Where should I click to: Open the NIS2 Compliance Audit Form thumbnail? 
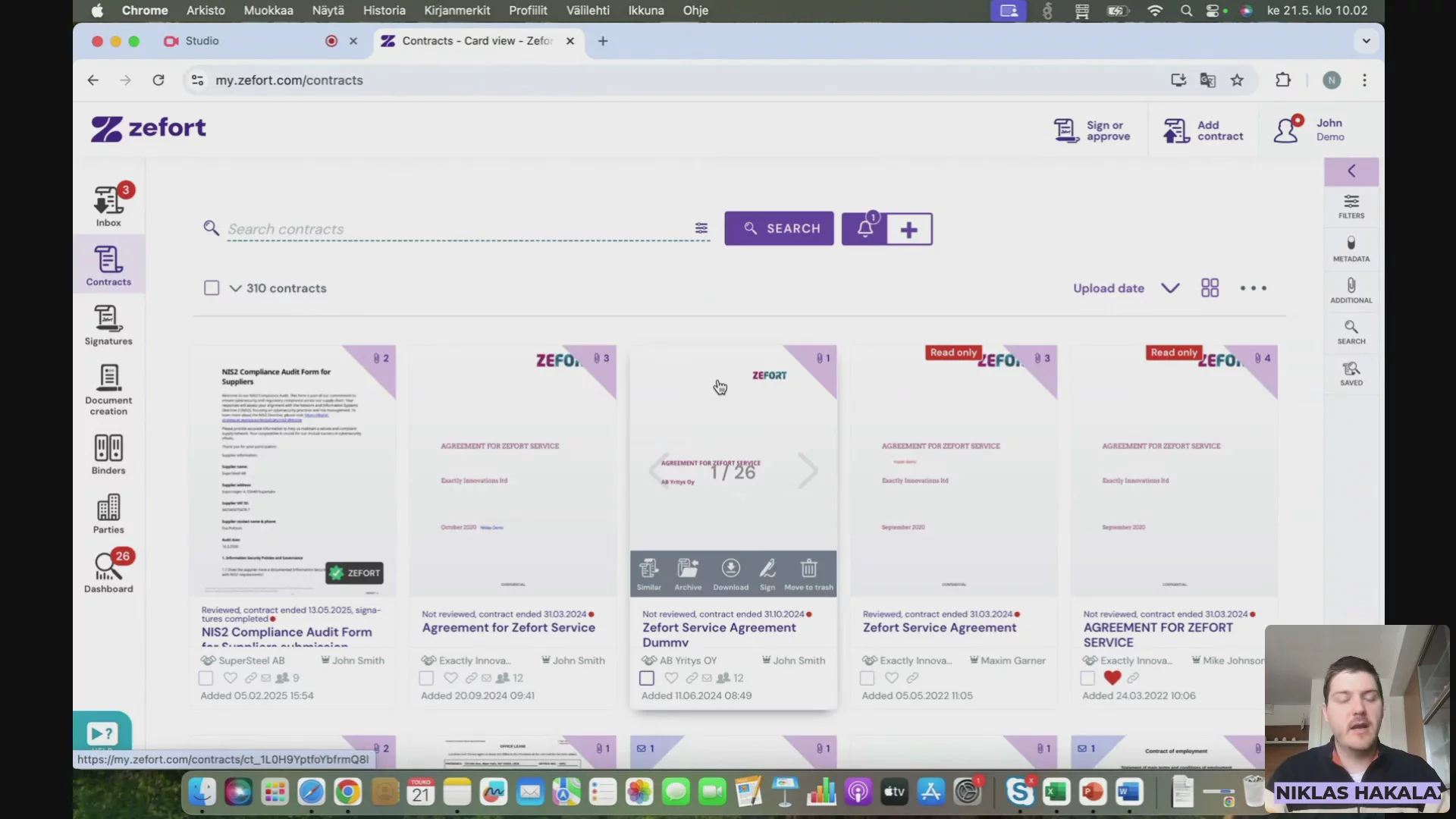[x=293, y=471]
